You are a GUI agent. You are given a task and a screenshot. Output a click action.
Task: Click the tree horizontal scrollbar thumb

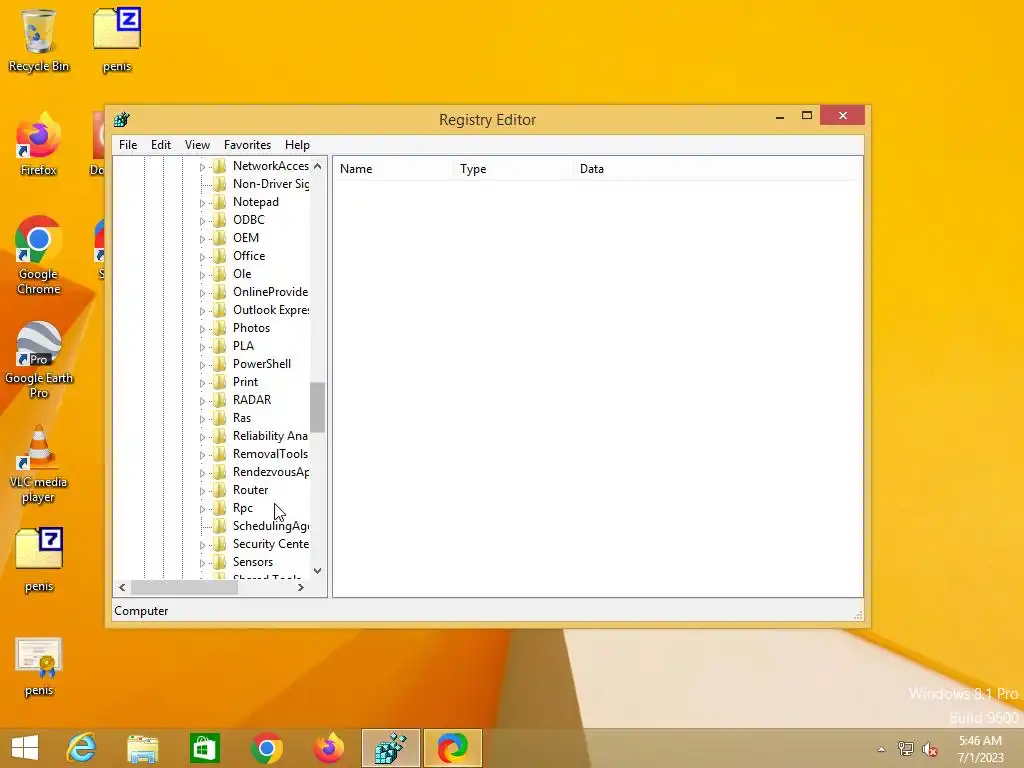tap(184, 587)
